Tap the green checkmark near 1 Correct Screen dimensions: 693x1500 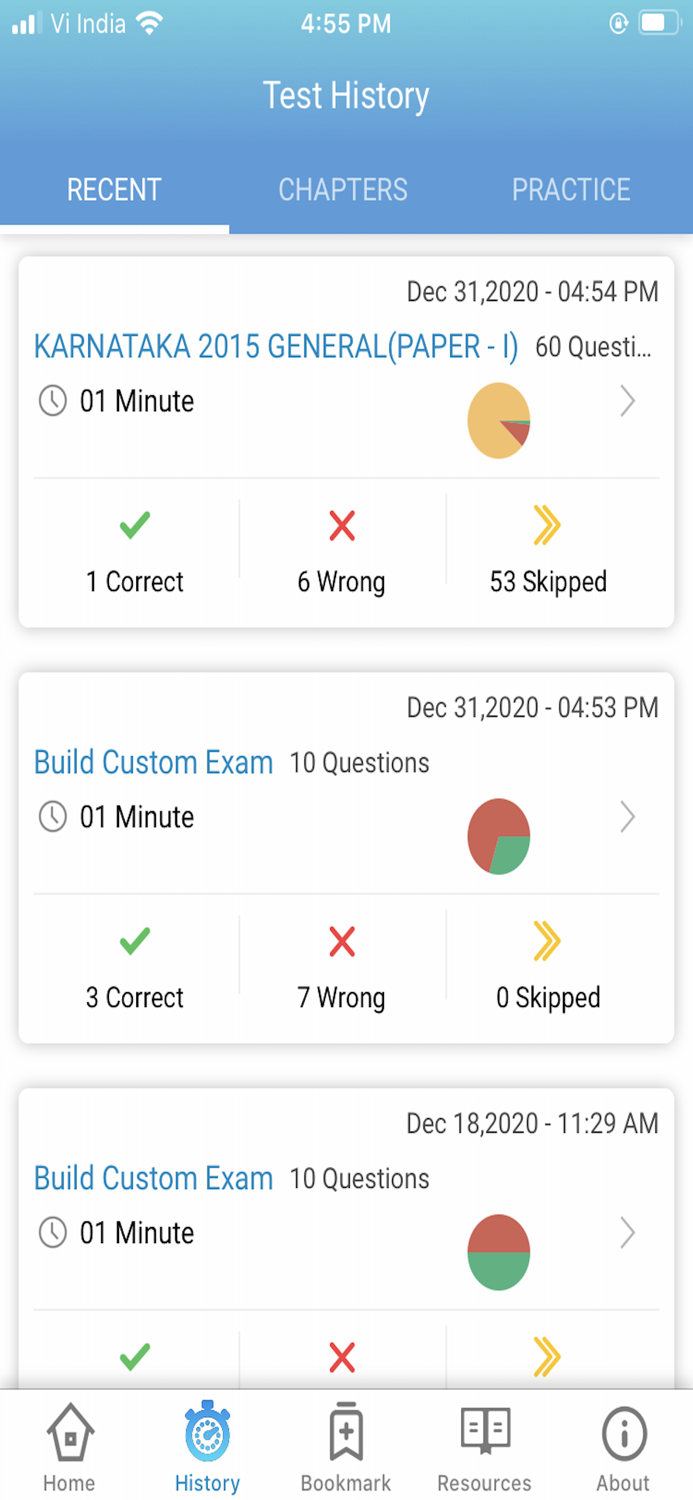[x=133, y=525]
